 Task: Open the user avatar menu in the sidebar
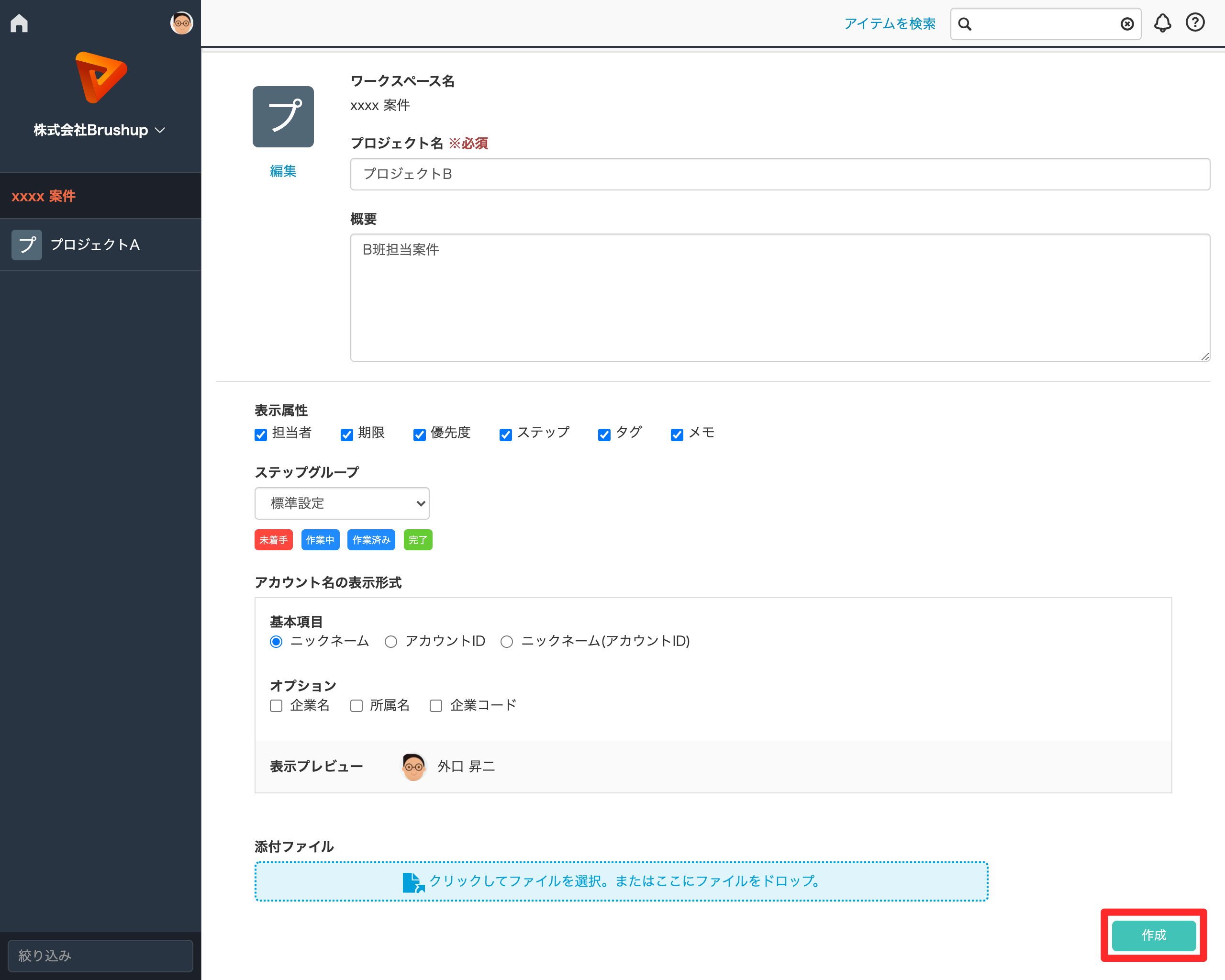181,23
